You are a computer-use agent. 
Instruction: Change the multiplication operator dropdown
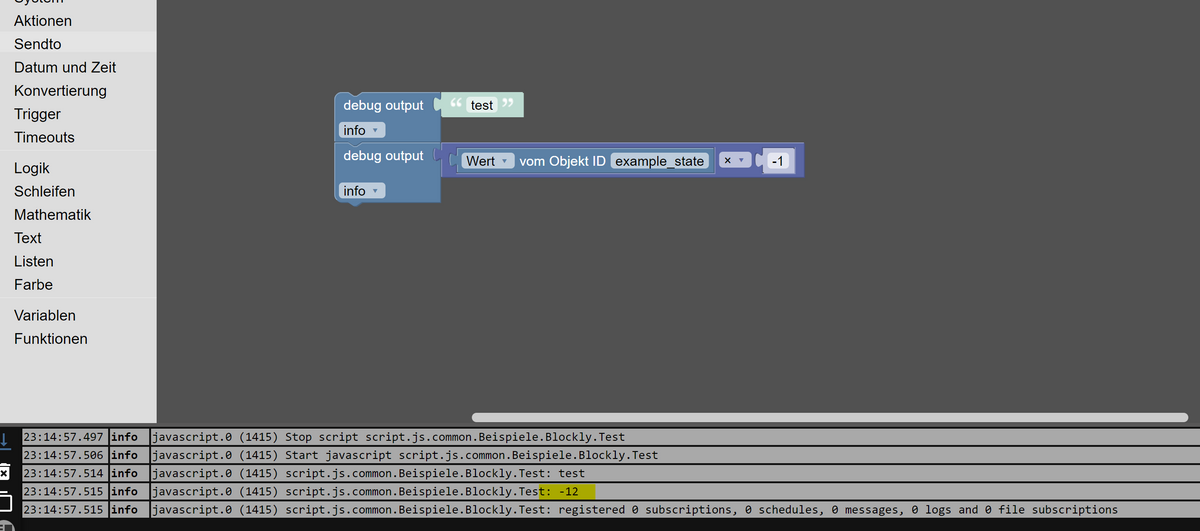pyautogui.click(x=736, y=161)
